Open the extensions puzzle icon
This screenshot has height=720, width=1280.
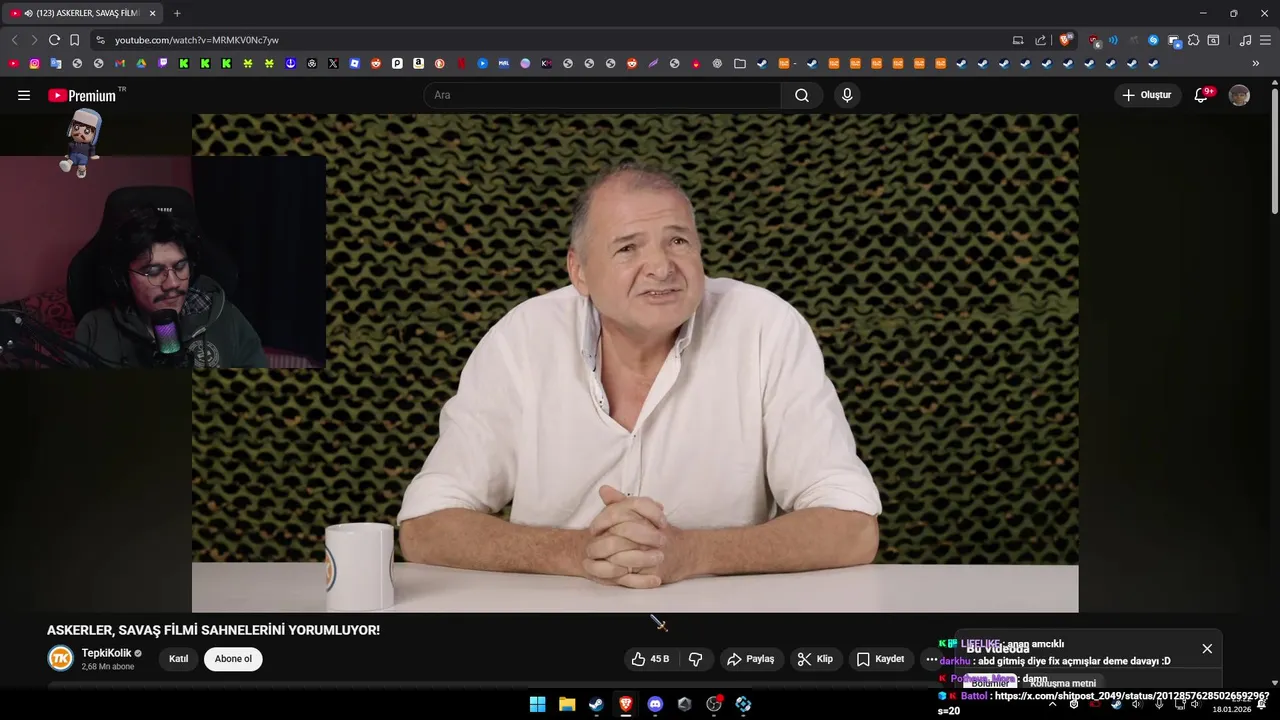pyautogui.click(x=1193, y=40)
